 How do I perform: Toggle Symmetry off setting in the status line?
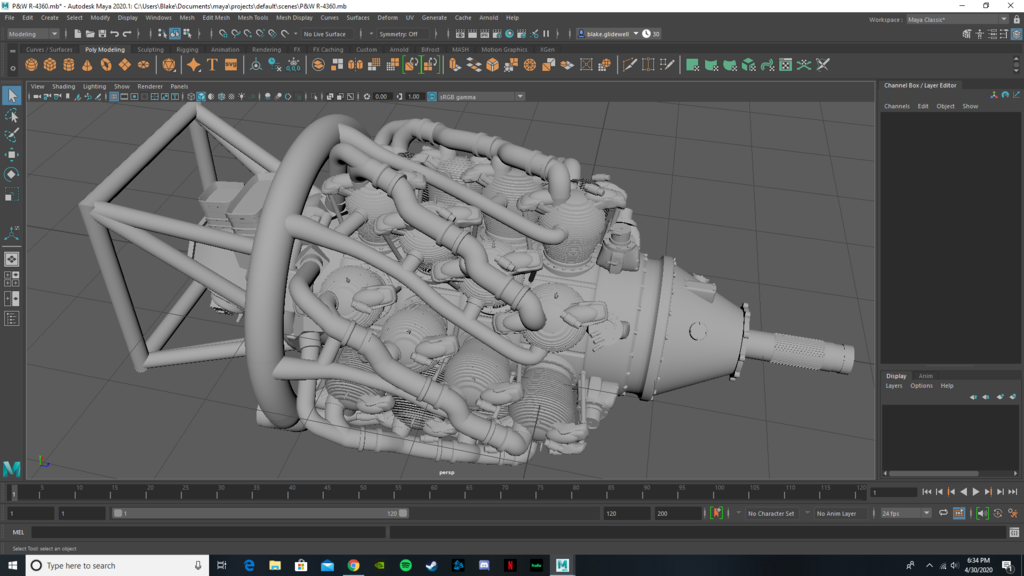coord(403,33)
